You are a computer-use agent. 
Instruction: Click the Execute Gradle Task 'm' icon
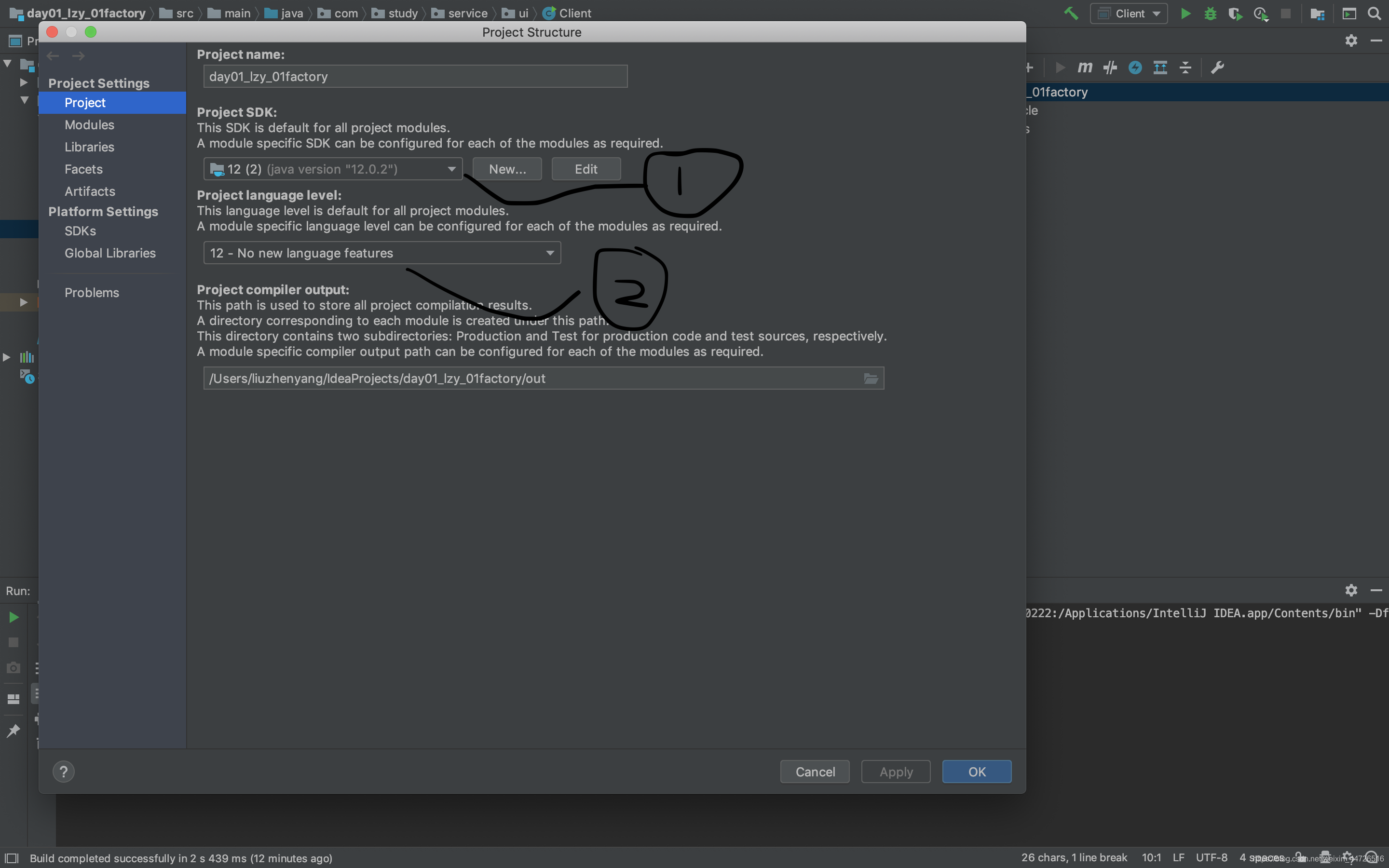(1085, 68)
